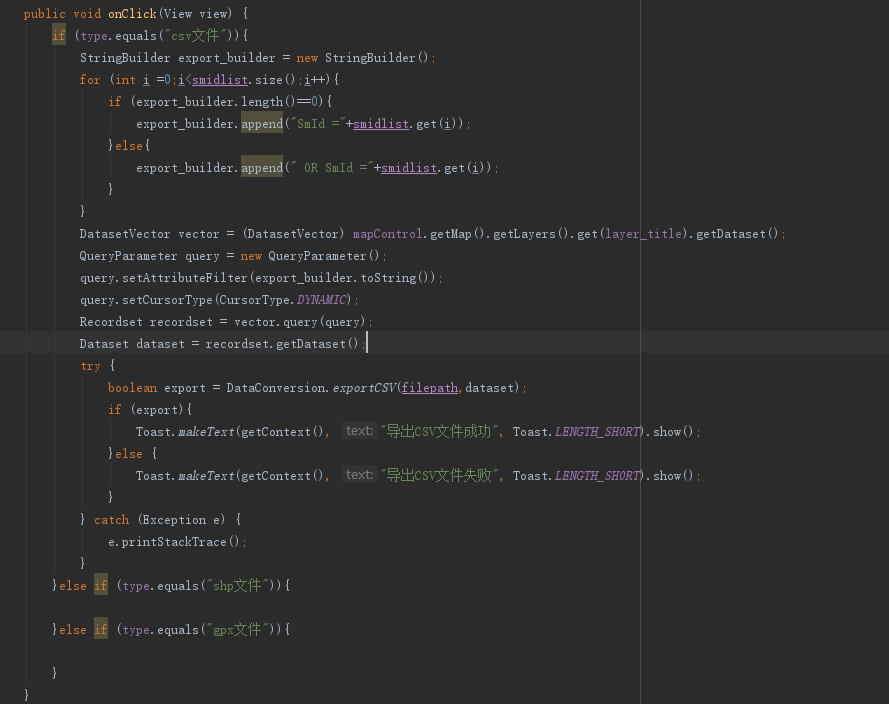Click export_builder.length()==0 condition
889x704 pixels.
pos(226,102)
